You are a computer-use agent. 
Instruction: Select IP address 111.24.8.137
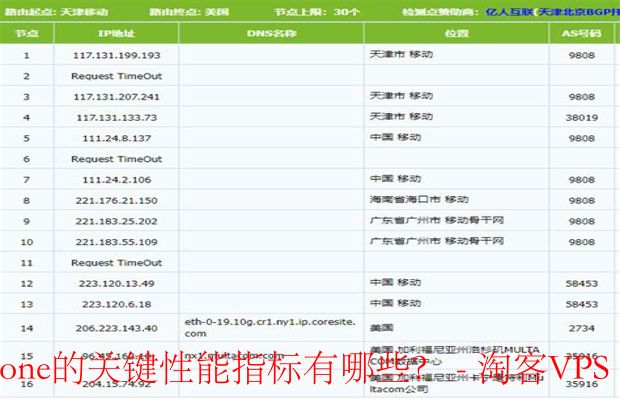pos(117,138)
